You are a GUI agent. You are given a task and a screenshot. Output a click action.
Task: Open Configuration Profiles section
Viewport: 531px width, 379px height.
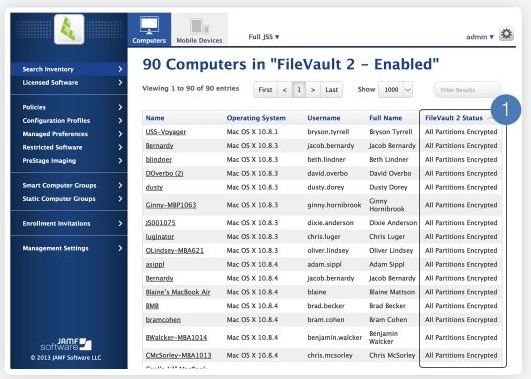[69, 121]
